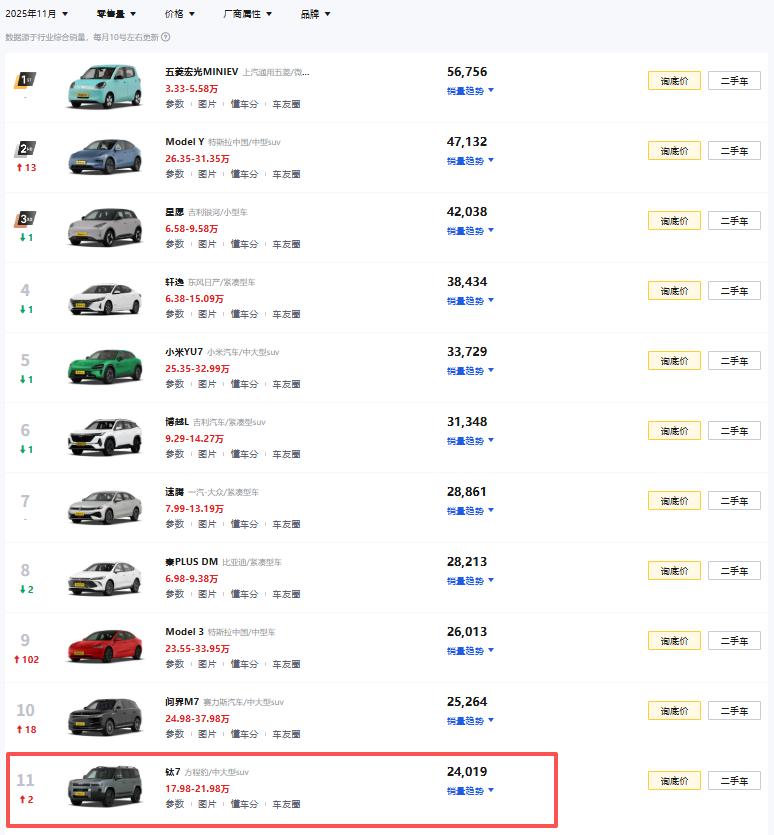Expand the 价格 filter dropdown

tap(180, 14)
